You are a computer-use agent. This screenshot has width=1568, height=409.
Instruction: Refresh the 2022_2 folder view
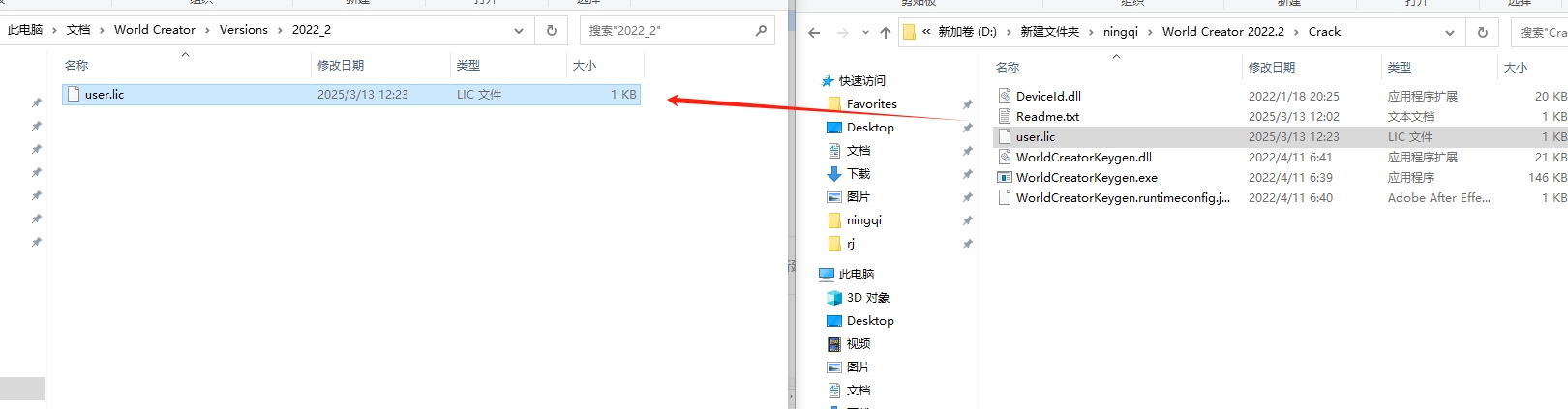(552, 31)
